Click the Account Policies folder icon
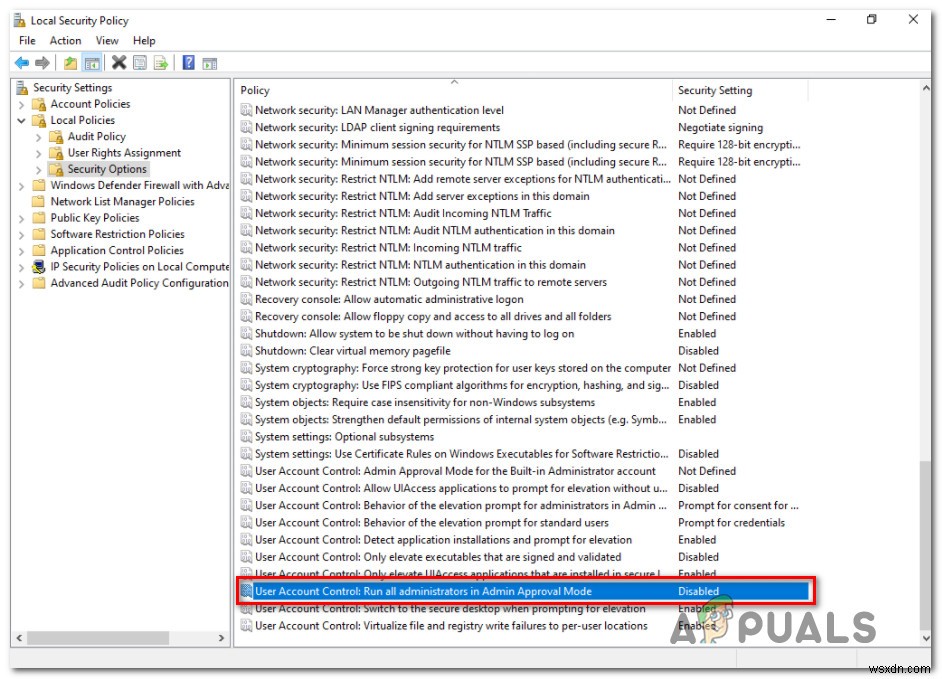Image resolution: width=942 pixels, height=679 pixels. click(39, 104)
